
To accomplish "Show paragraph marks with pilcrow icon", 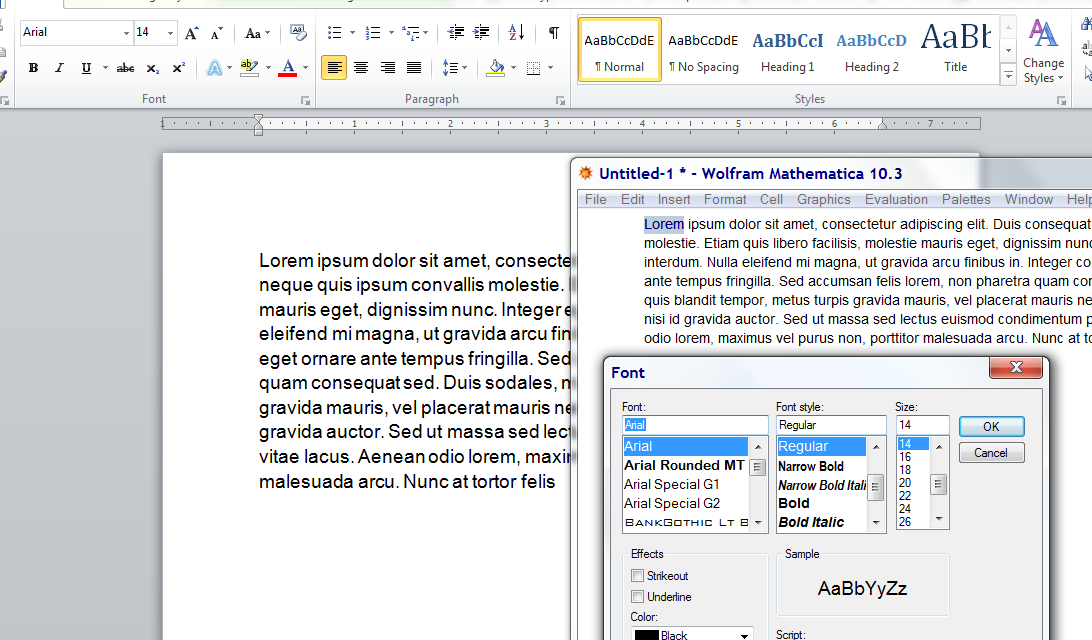I will click(553, 33).
